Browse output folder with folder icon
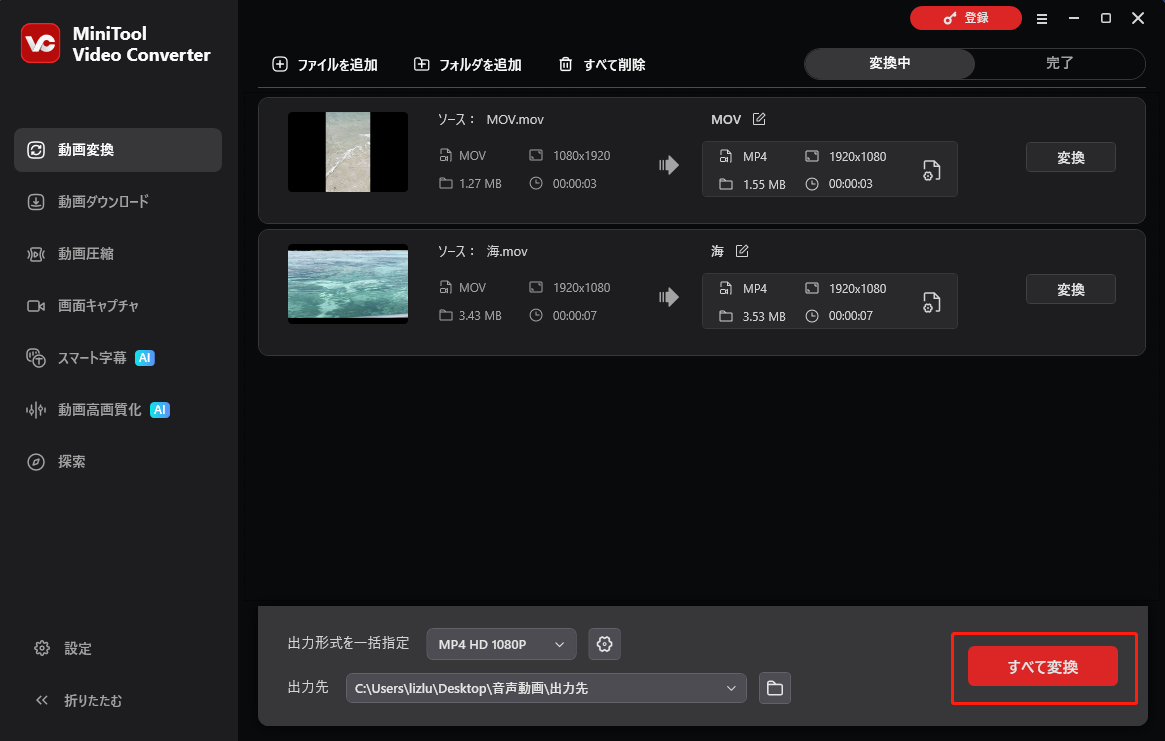 click(775, 688)
